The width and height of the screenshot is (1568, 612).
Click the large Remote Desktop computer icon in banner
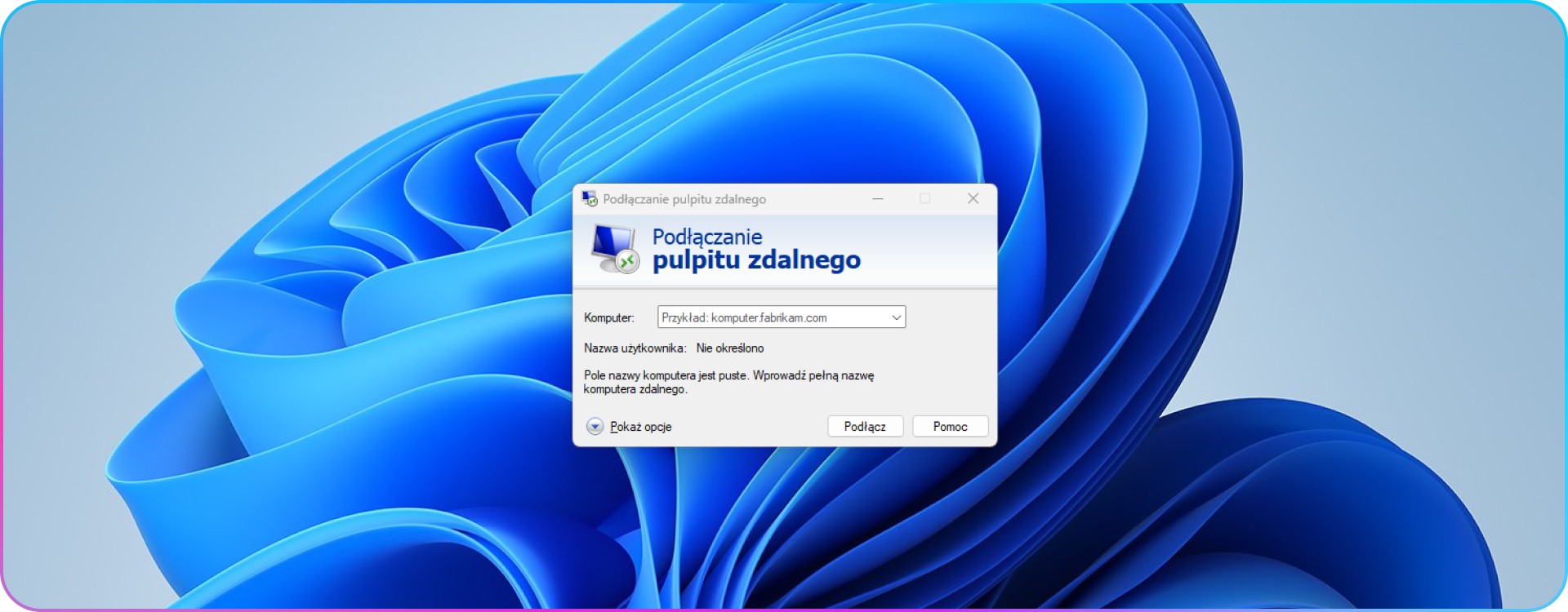point(614,249)
